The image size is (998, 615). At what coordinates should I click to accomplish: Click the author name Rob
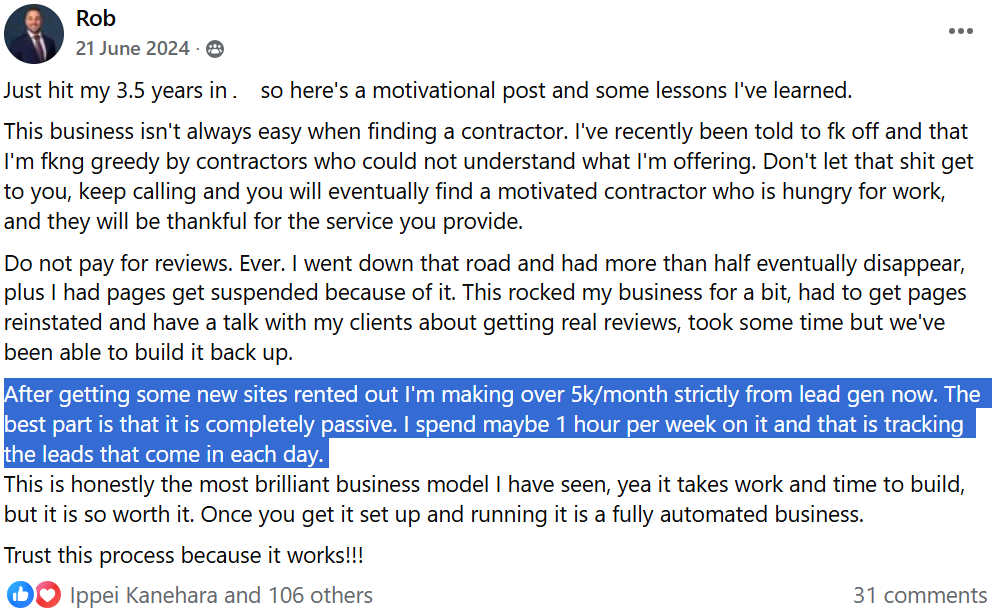click(96, 19)
